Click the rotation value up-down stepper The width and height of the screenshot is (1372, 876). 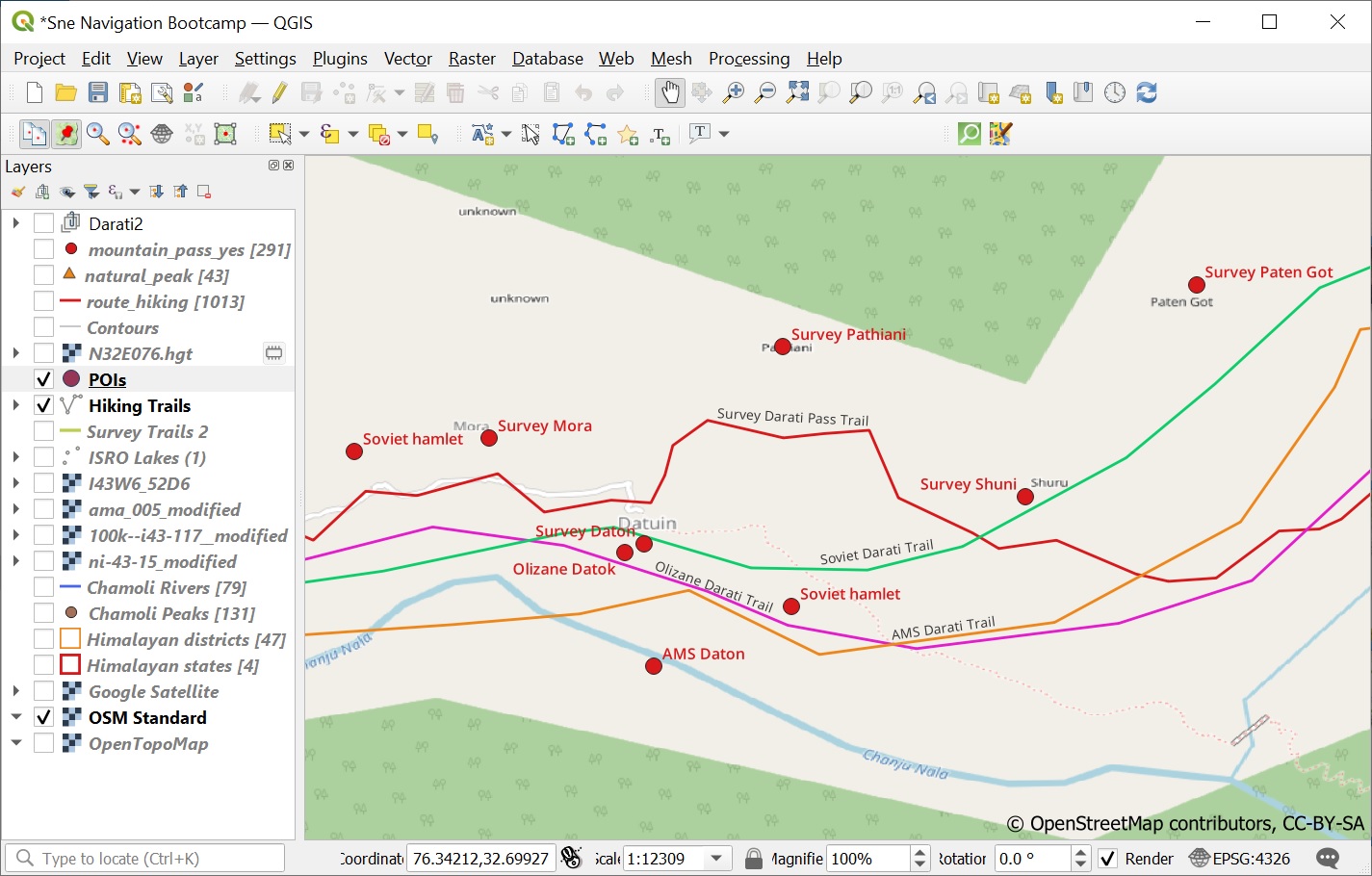(1080, 859)
